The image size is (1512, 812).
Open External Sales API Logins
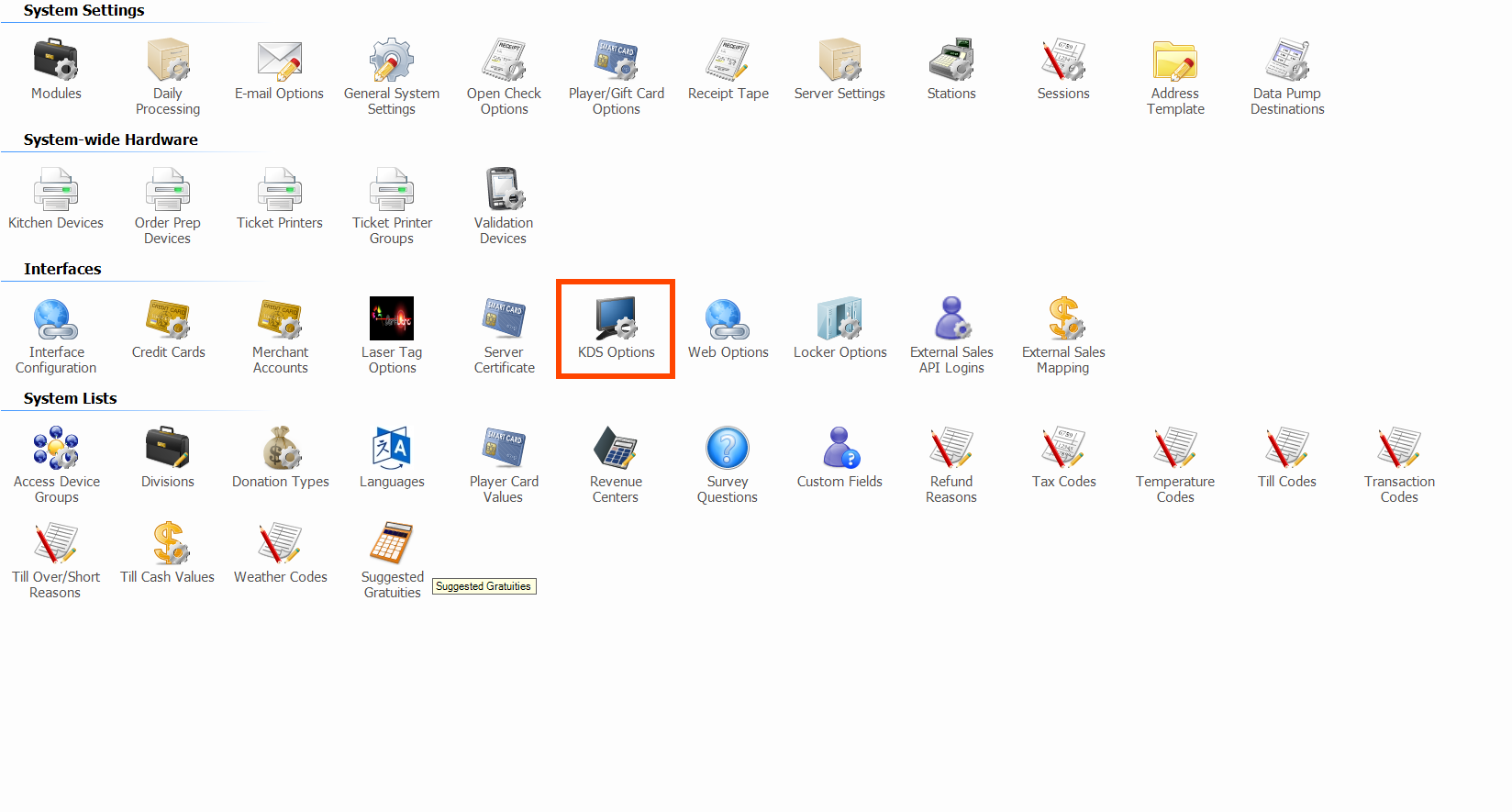click(951, 319)
